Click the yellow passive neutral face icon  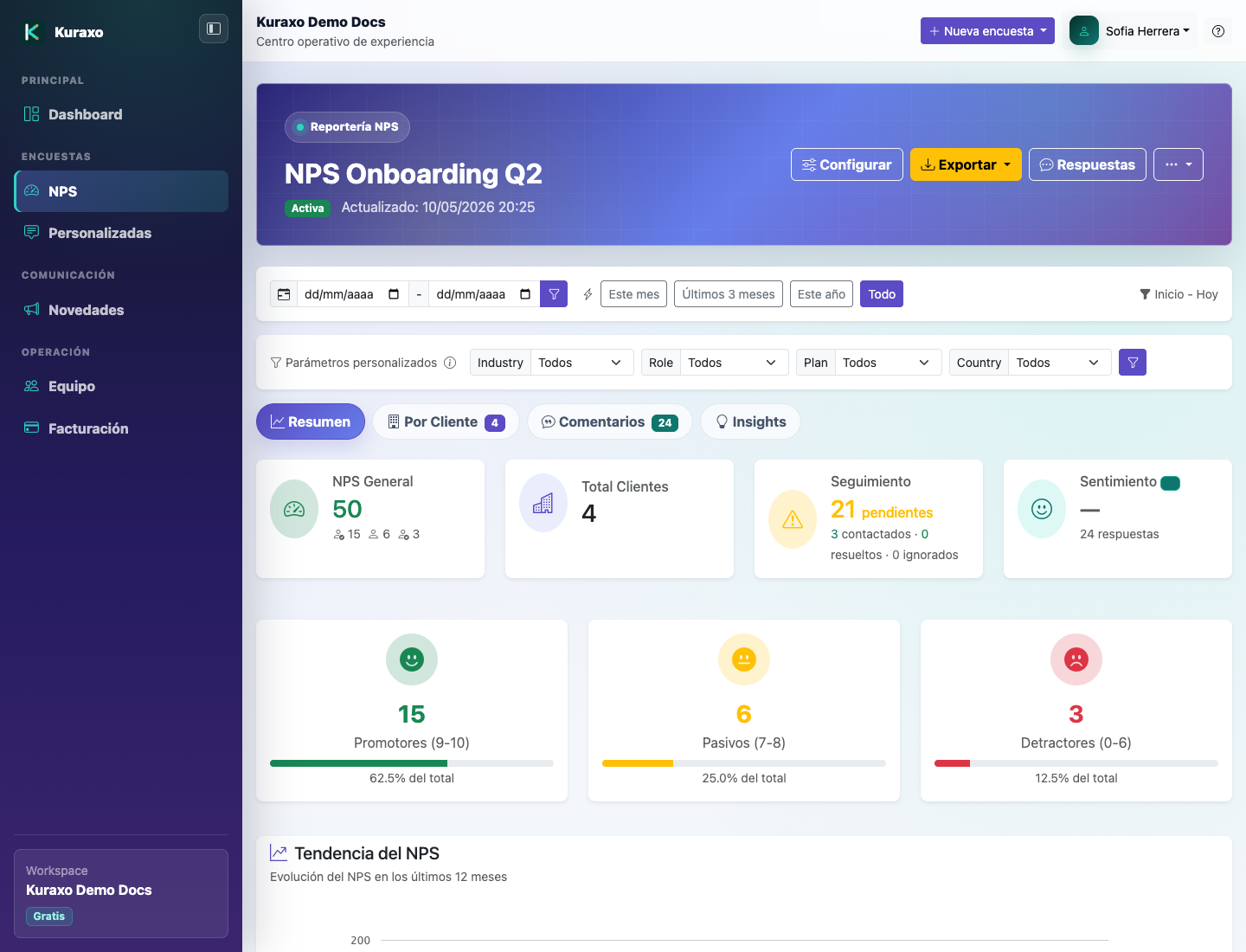pyautogui.click(x=744, y=659)
